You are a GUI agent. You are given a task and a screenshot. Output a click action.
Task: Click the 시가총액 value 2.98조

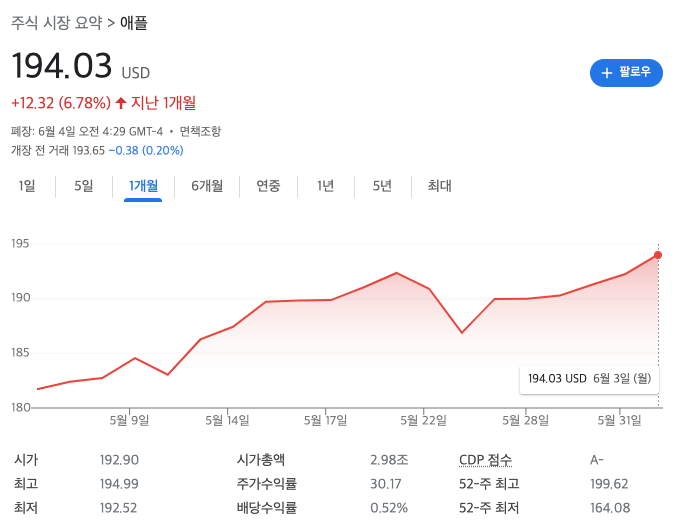coord(389,460)
